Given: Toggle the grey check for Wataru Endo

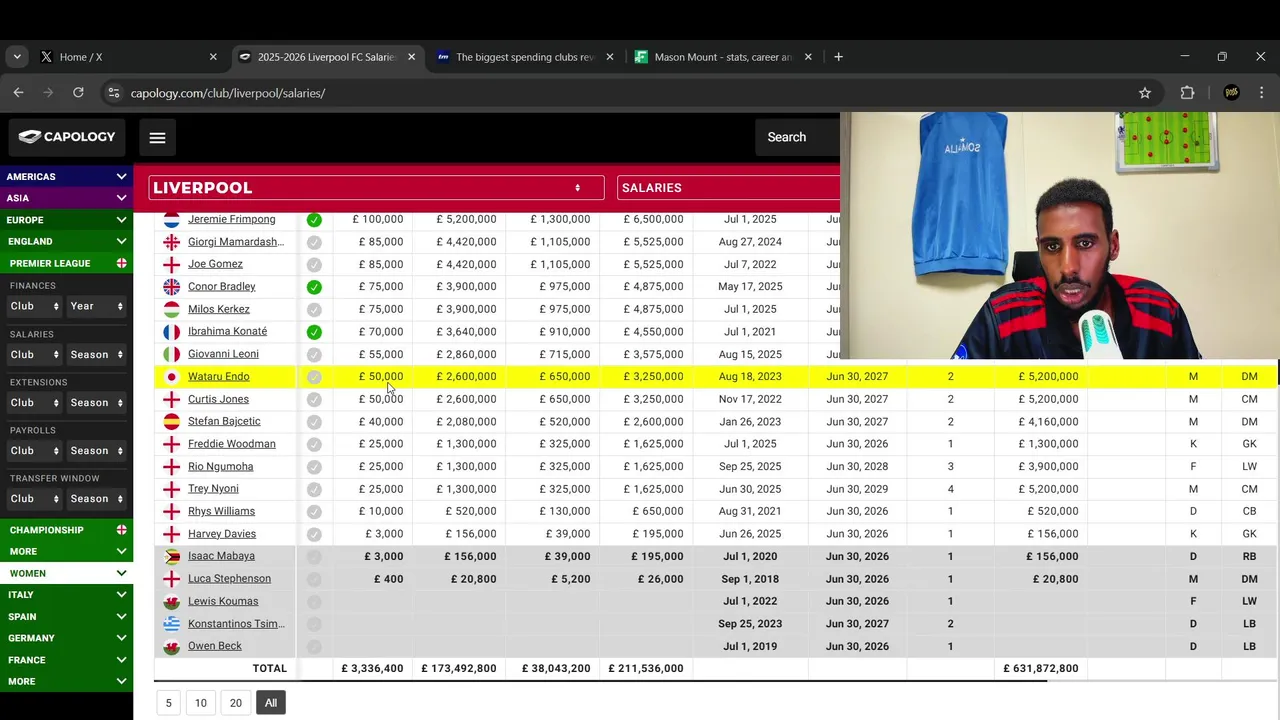Looking at the screenshot, I should click(x=314, y=377).
